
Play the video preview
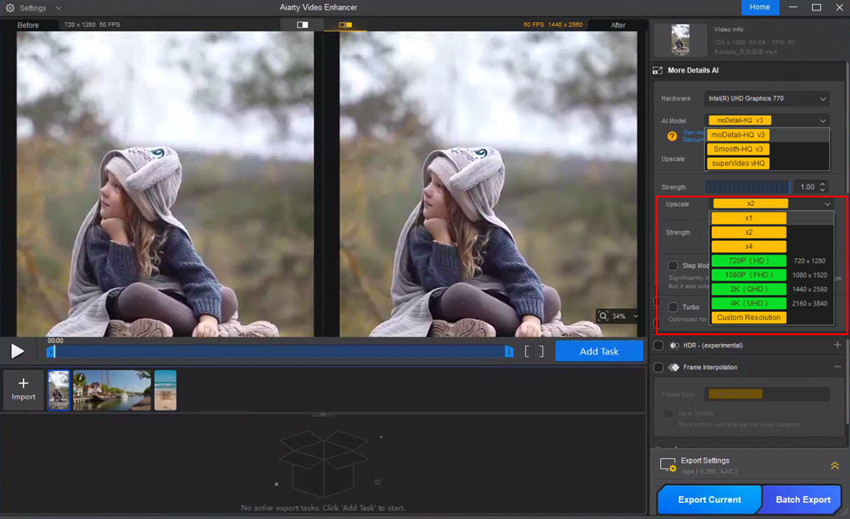click(x=17, y=351)
